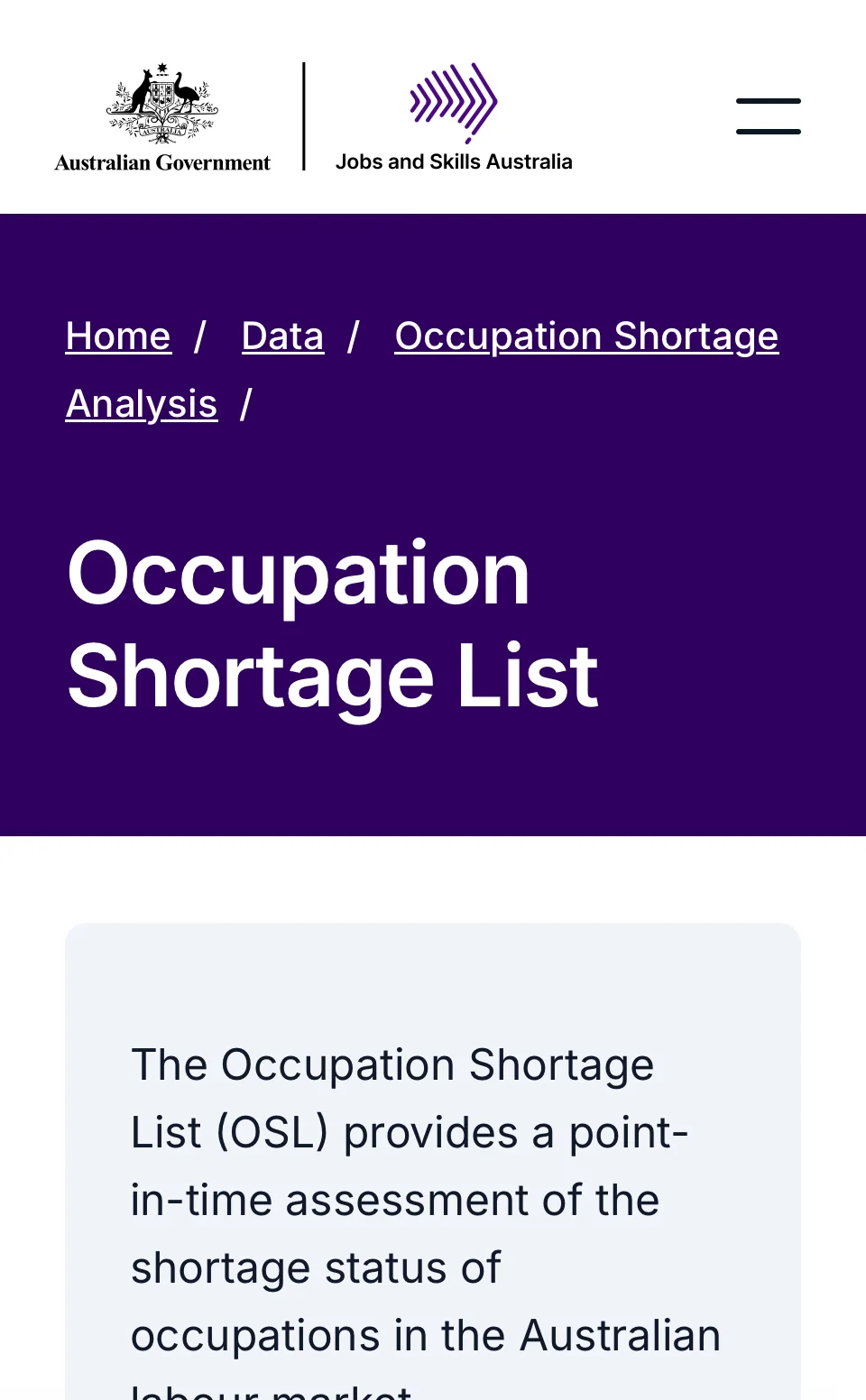Click "occupations in the Australian" text line
The image size is (866, 1400).
(x=426, y=1336)
